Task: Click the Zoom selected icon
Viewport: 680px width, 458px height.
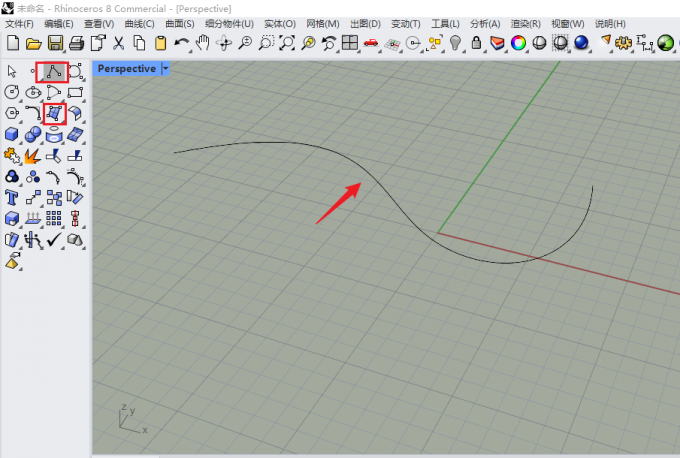Action: 308,43
